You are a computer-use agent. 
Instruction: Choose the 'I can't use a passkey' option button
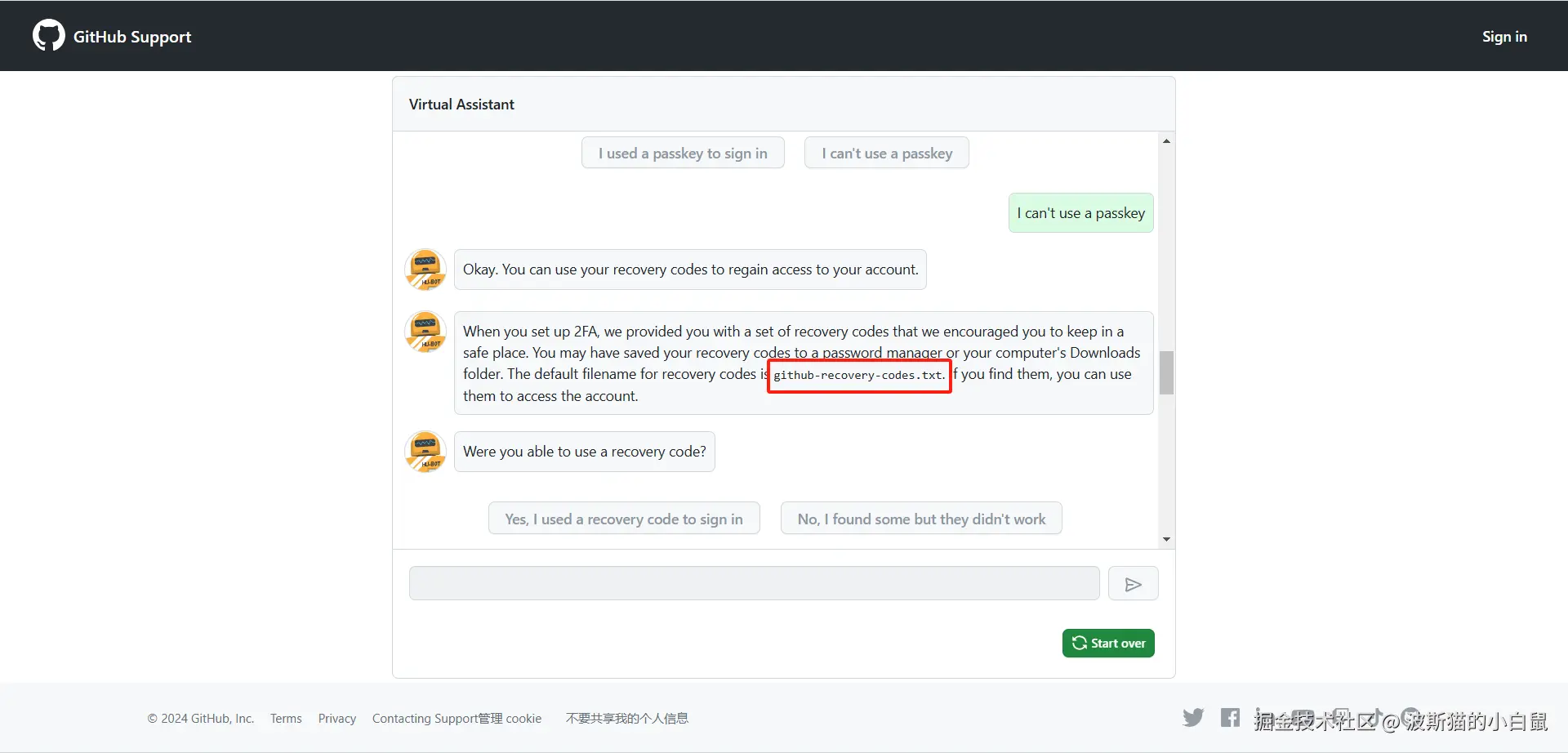click(887, 153)
